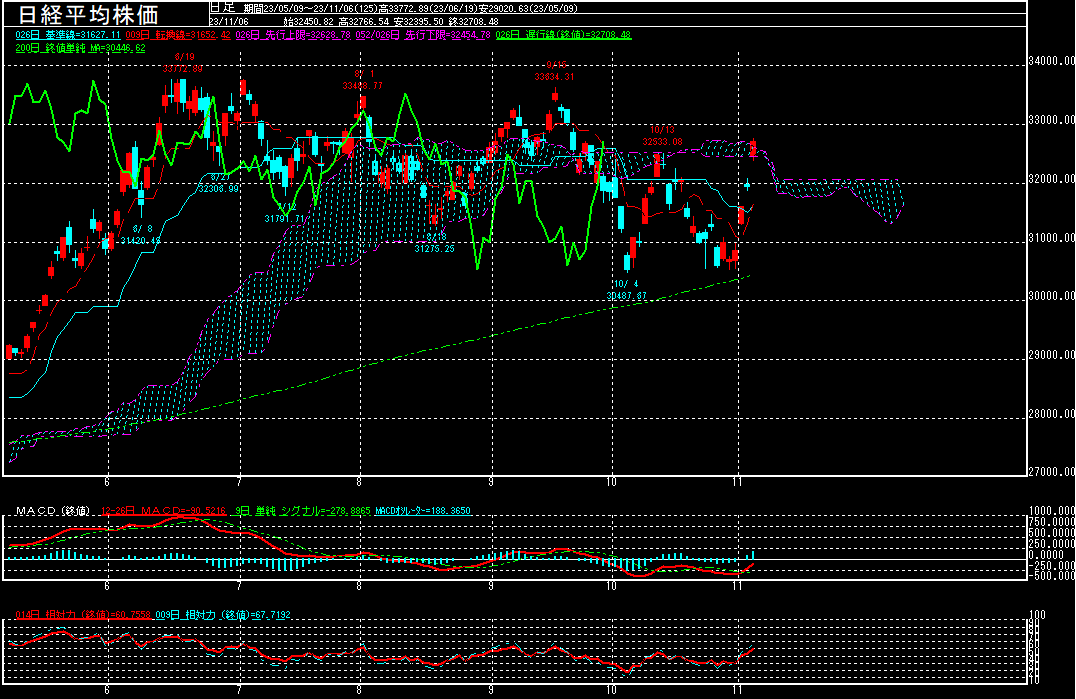Select the 026日 基準線=31627.11 legend
Screen dimensions: 1076x699
68,34
